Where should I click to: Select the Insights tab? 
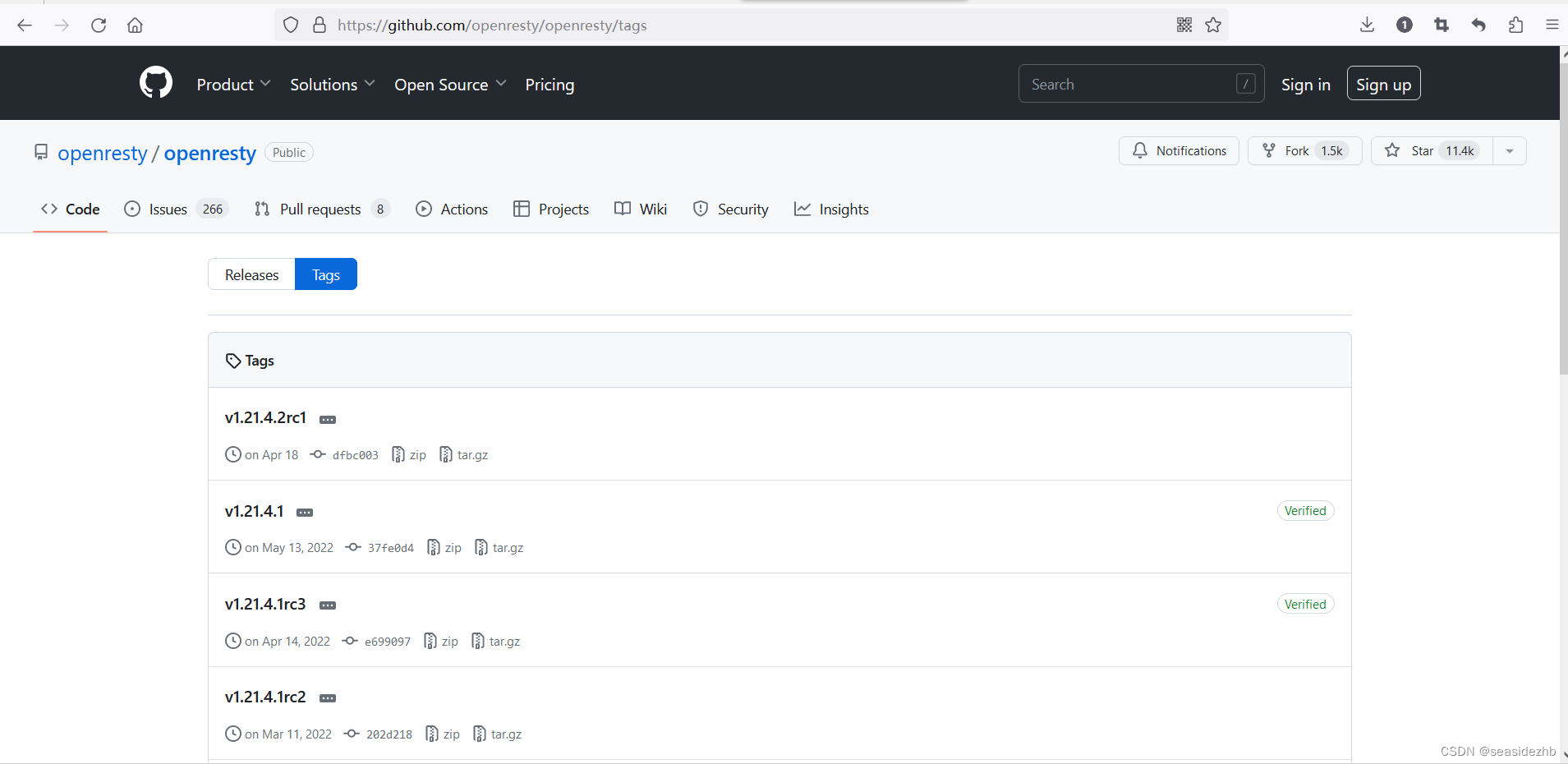point(831,209)
